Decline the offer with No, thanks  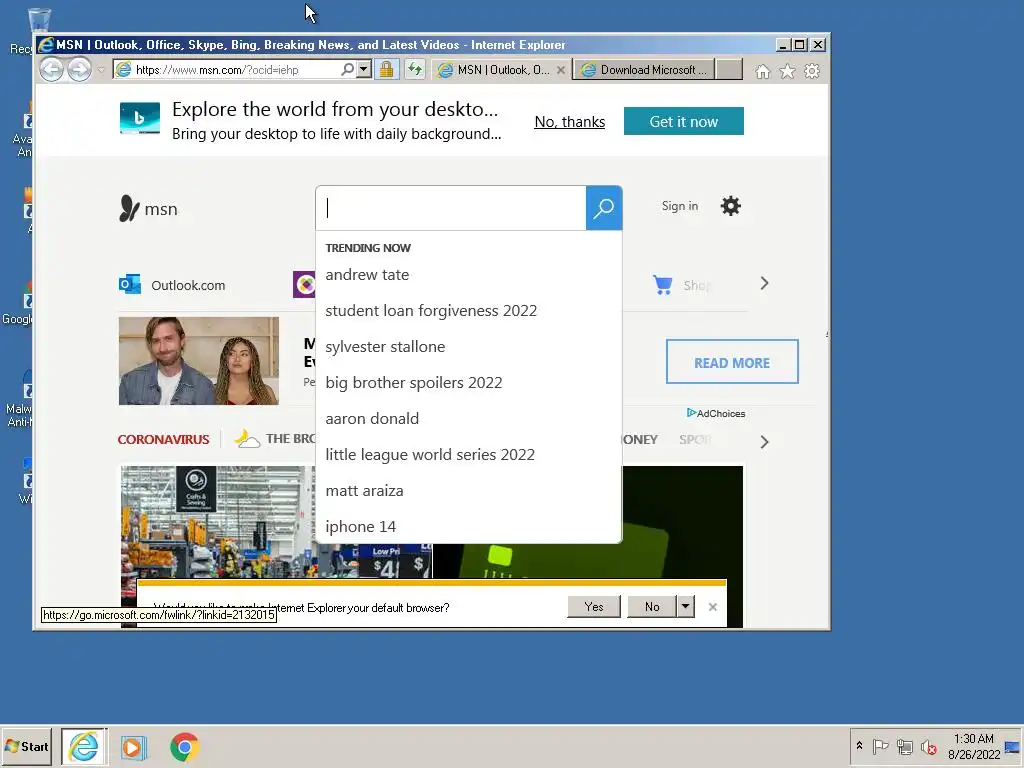pos(569,121)
